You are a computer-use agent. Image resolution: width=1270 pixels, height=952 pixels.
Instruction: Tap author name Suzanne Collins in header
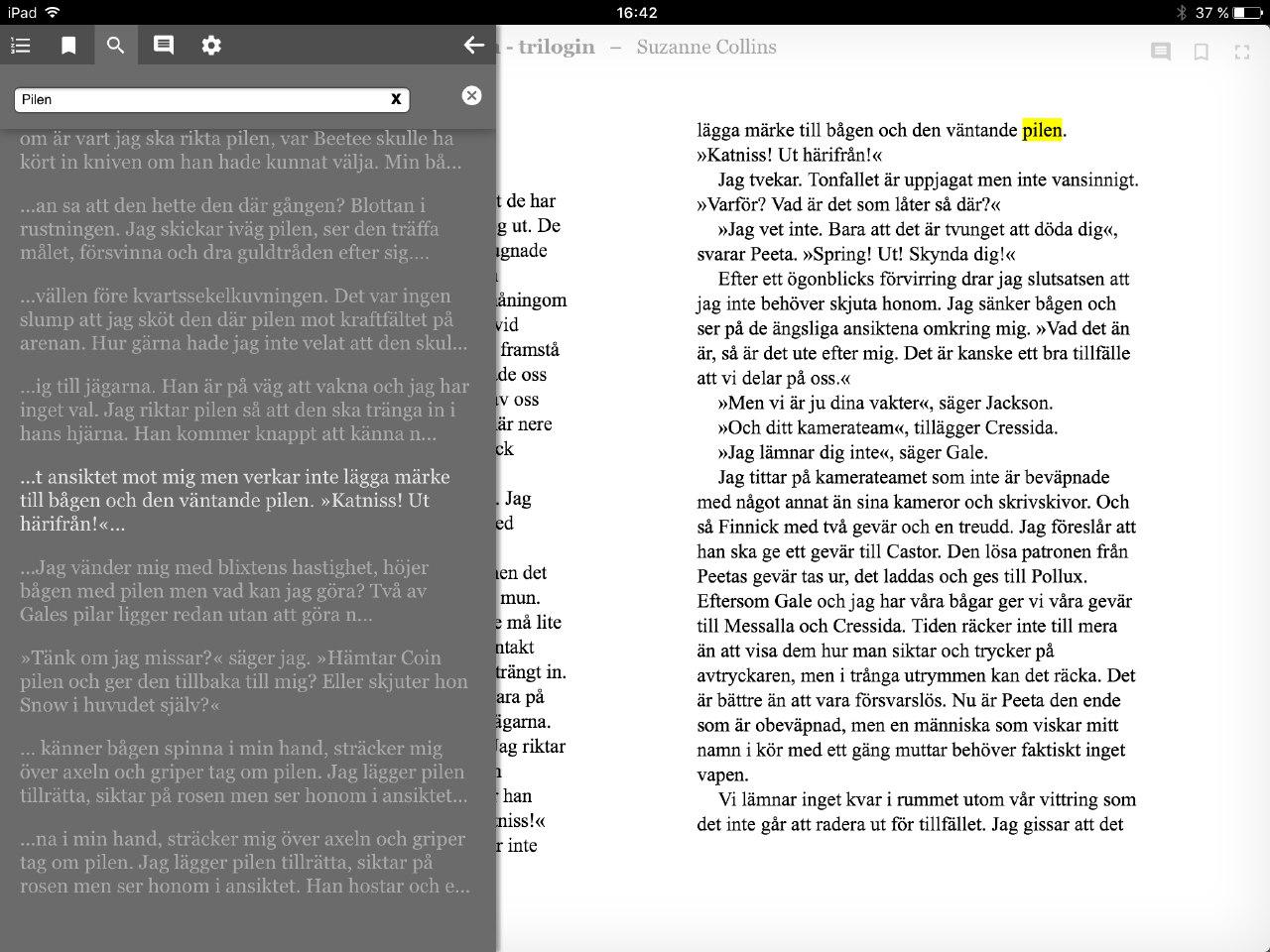pos(706,48)
